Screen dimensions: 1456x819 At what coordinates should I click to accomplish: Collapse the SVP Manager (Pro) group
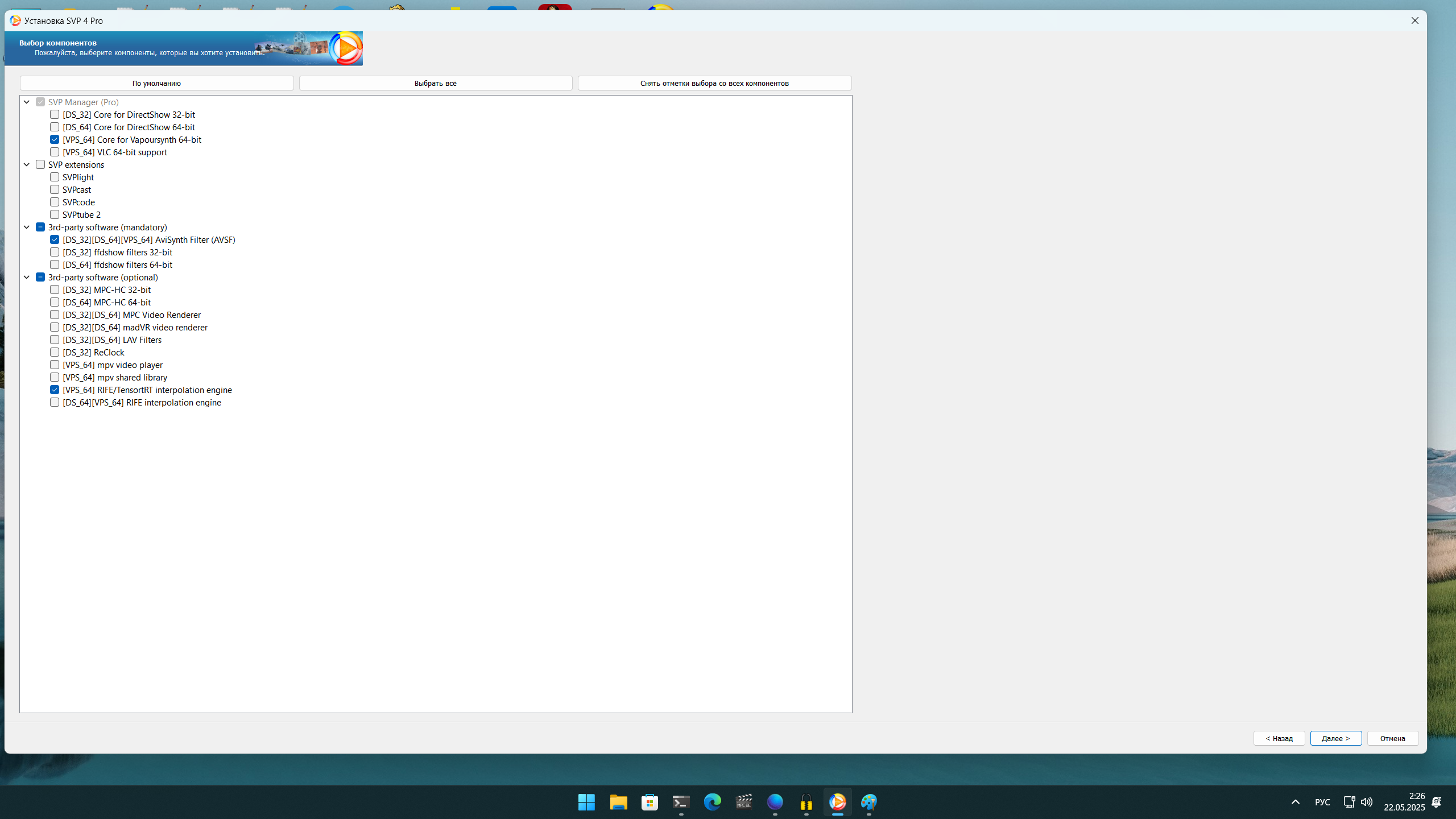pos(27,102)
